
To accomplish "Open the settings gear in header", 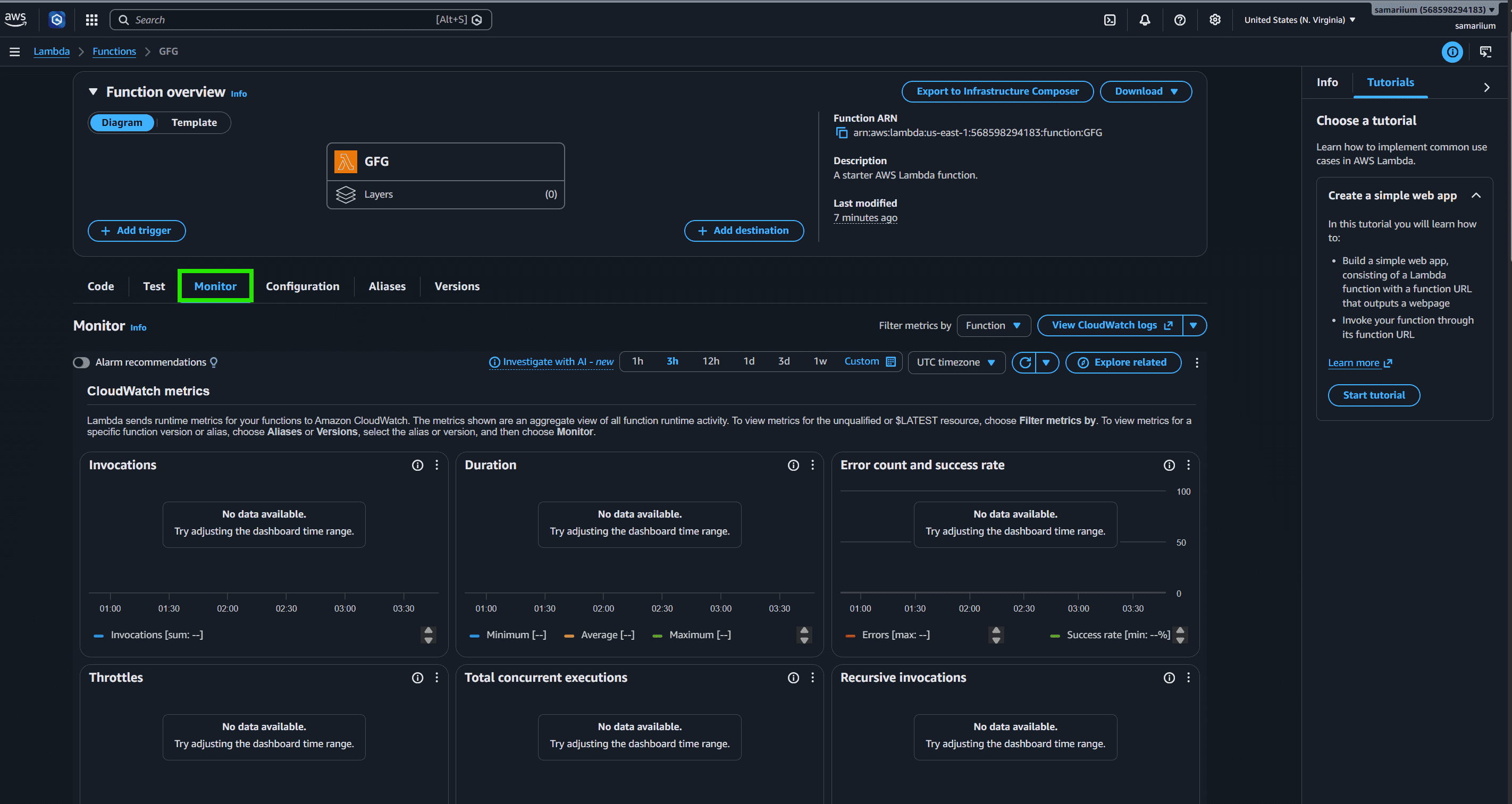I will pos(1214,20).
